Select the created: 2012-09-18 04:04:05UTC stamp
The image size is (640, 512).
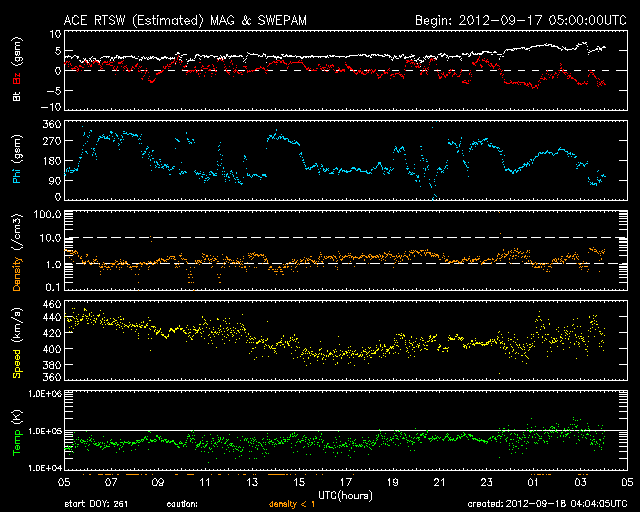547,504
